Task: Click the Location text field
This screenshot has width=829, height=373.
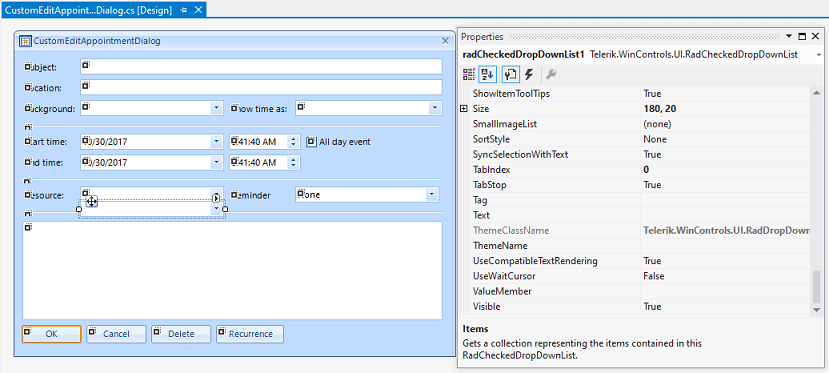Action: point(261,87)
